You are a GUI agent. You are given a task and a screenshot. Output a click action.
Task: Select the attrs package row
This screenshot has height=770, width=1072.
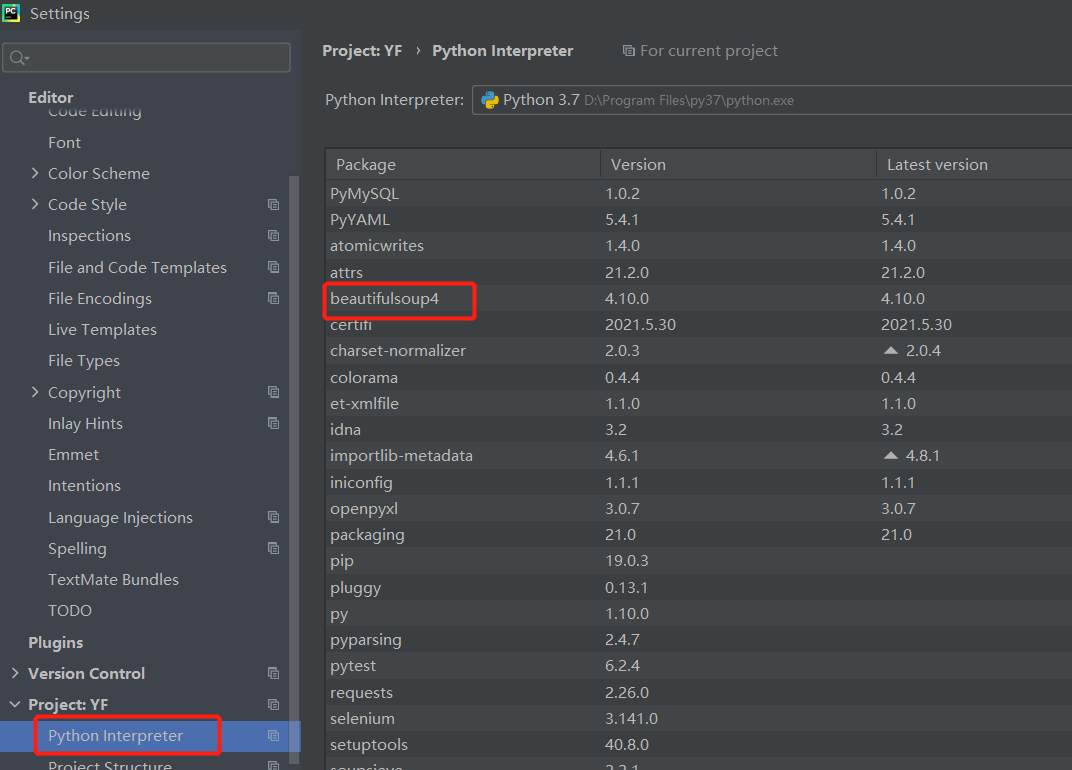point(699,272)
